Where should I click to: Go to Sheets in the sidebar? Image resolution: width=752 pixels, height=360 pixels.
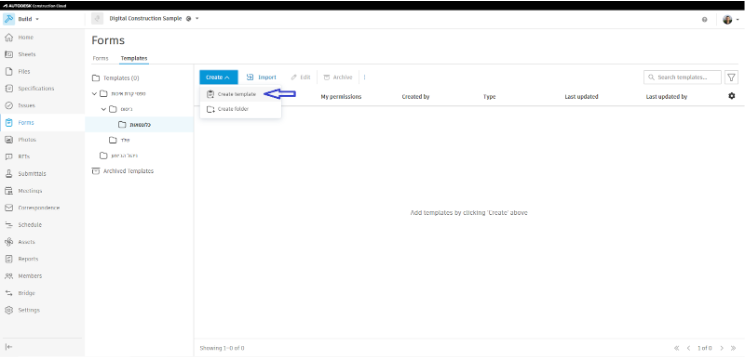pos(27,54)
